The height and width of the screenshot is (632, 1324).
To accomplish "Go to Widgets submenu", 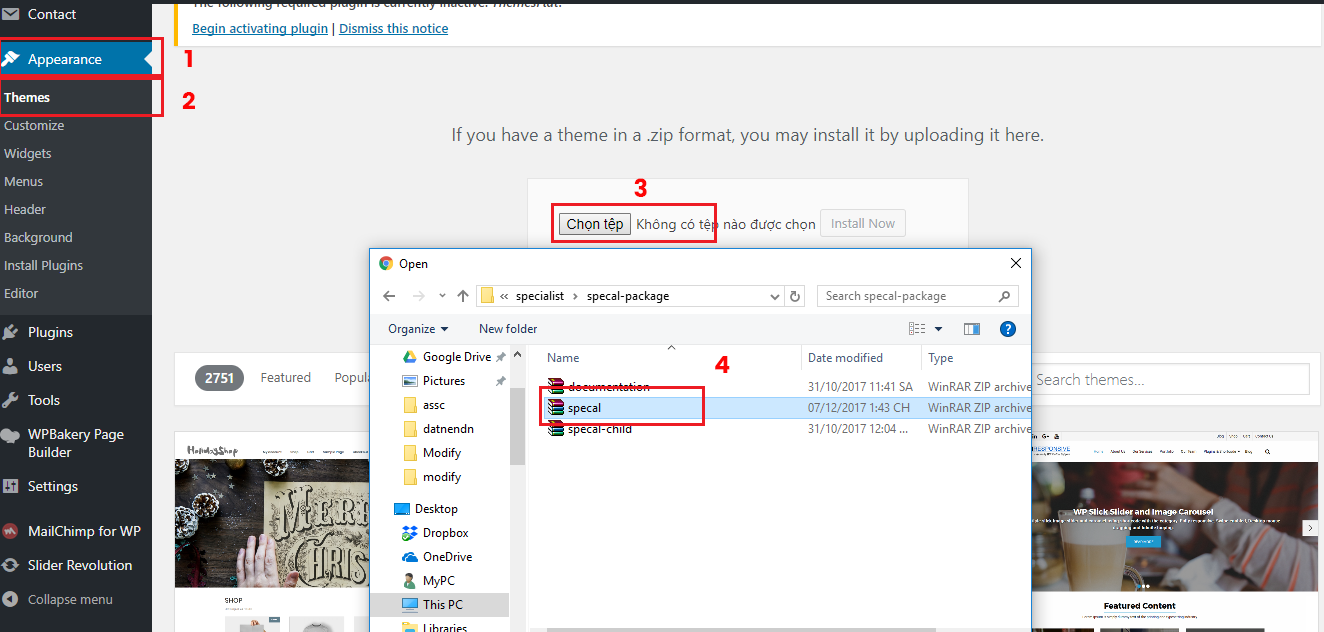I will [28, 153].
